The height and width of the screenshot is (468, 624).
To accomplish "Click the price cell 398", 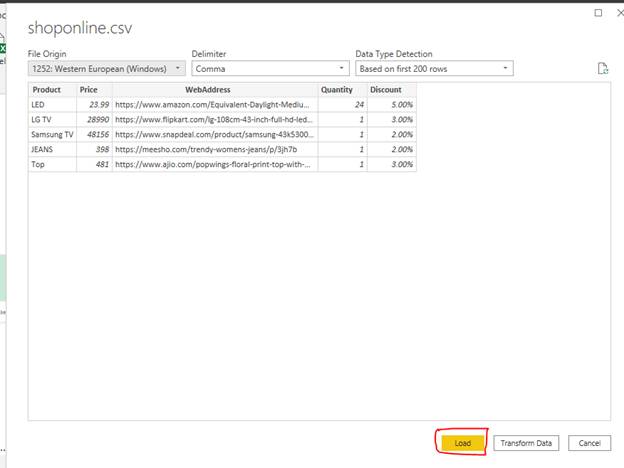I will click(x=94, y=149).
